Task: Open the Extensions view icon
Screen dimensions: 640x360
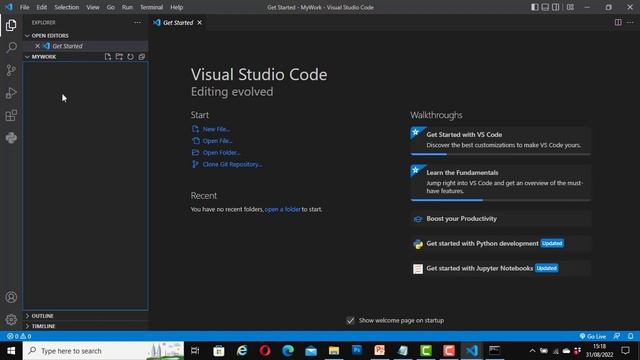Action: coord(11,116)
